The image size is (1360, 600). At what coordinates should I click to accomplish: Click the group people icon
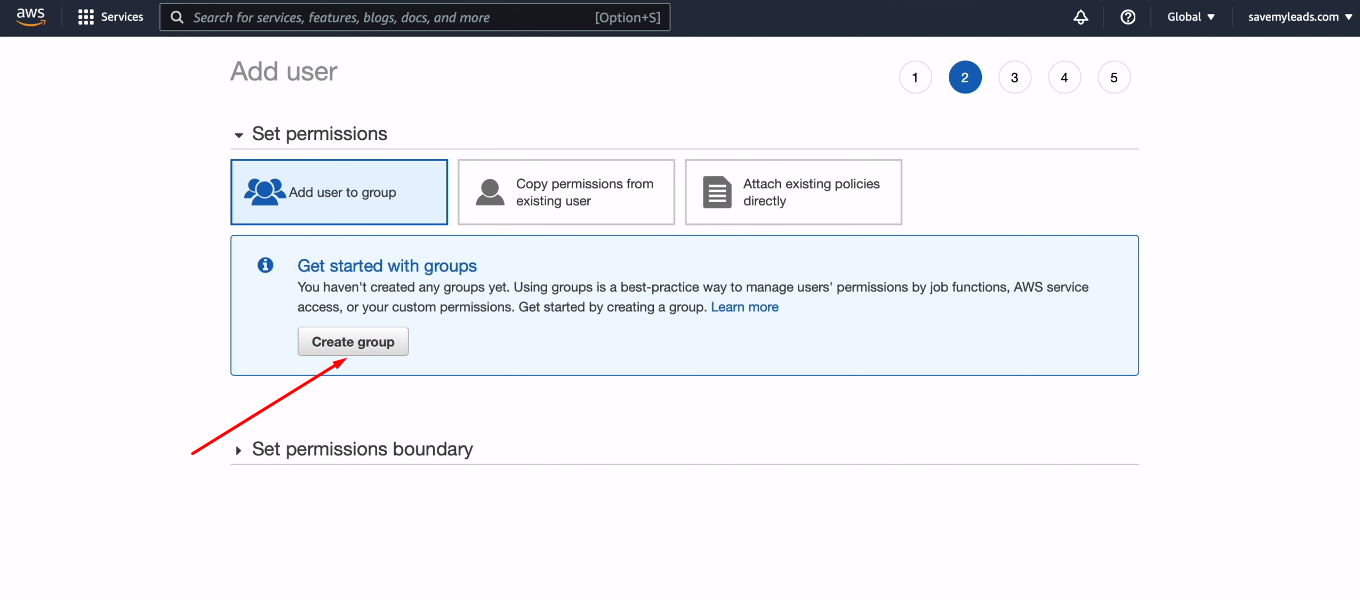(x=265, y=192)
